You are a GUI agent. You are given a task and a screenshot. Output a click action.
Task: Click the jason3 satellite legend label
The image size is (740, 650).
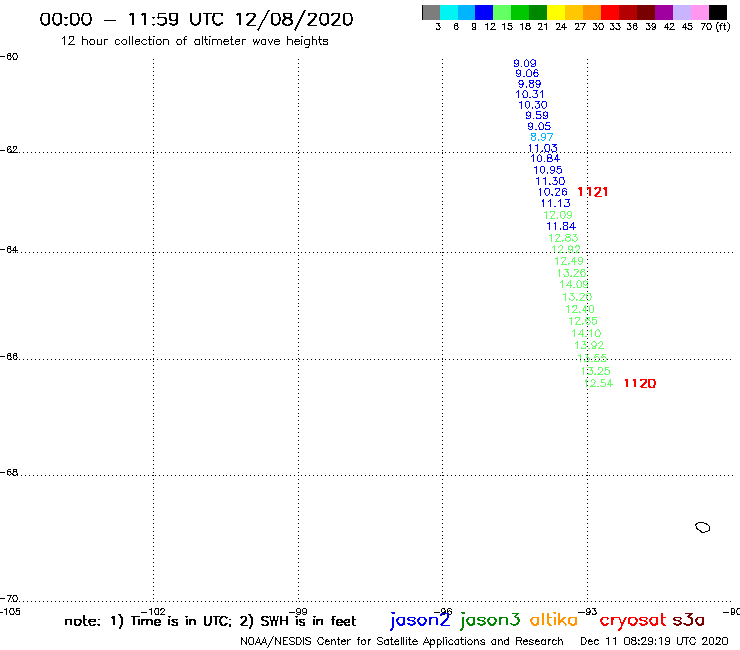490,620
